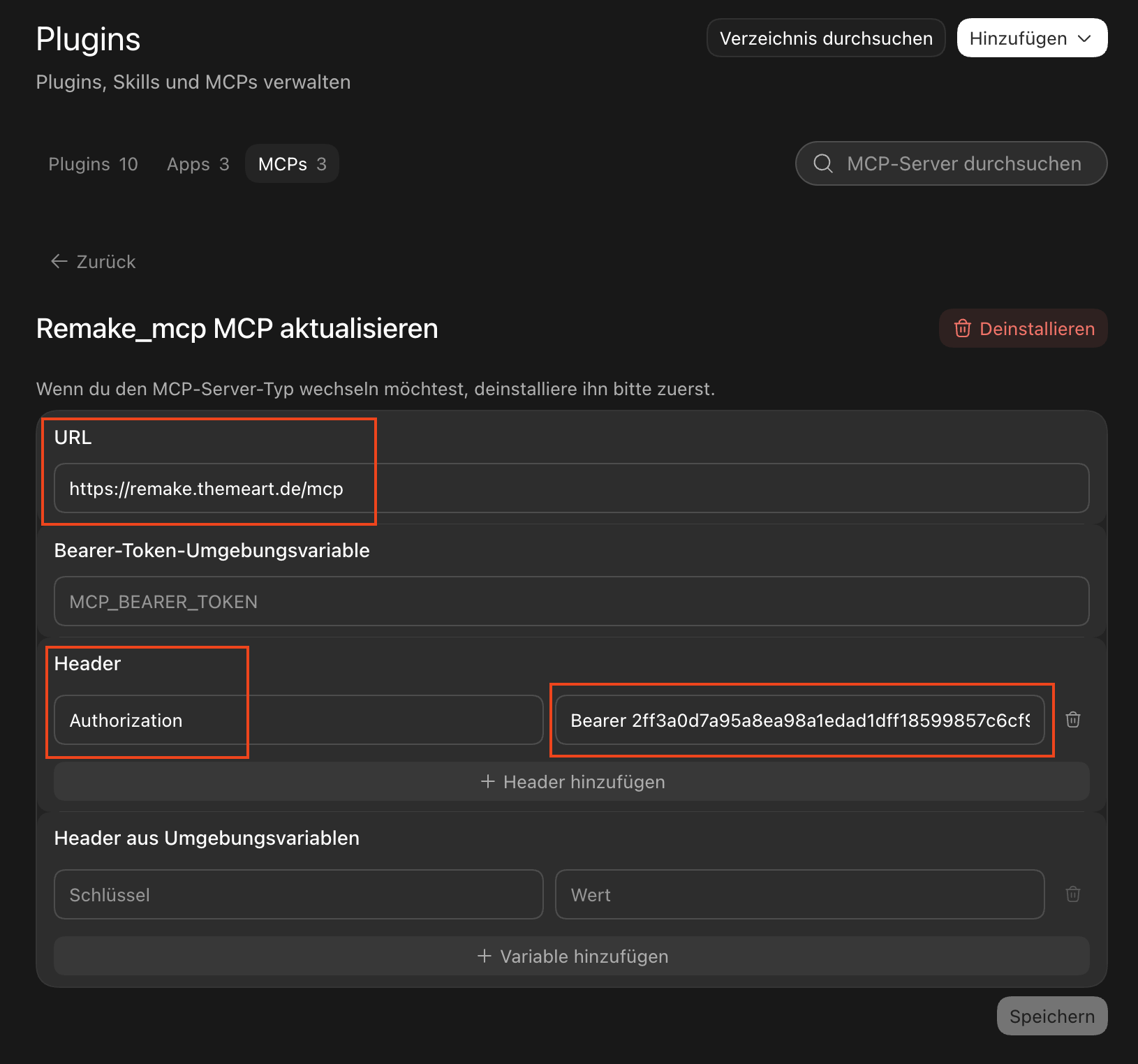Switch to the Plugins tab

[93, 164]
